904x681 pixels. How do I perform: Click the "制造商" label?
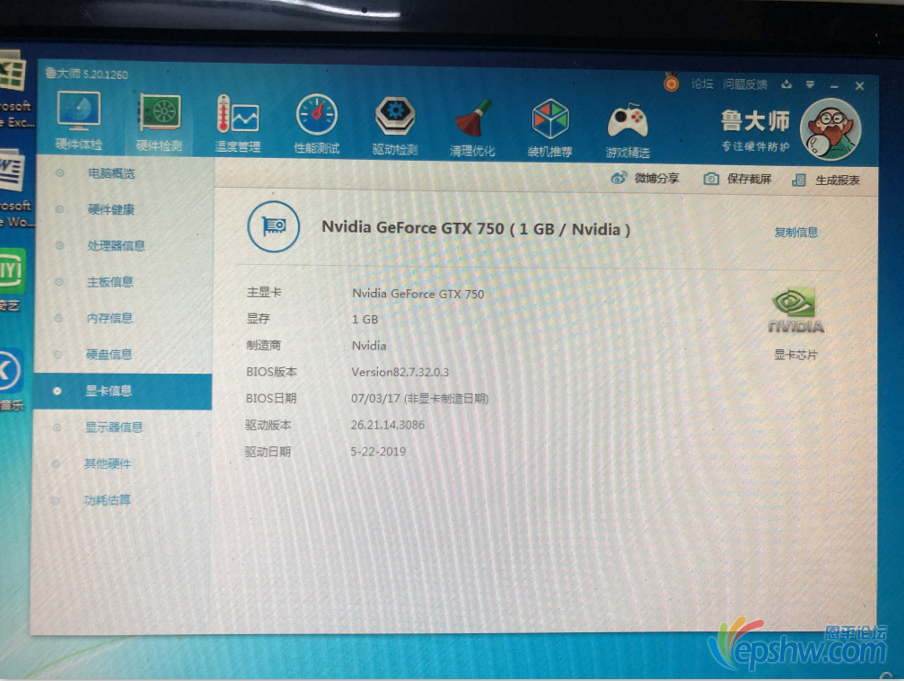pyautogui.click(x=263, y=345)
